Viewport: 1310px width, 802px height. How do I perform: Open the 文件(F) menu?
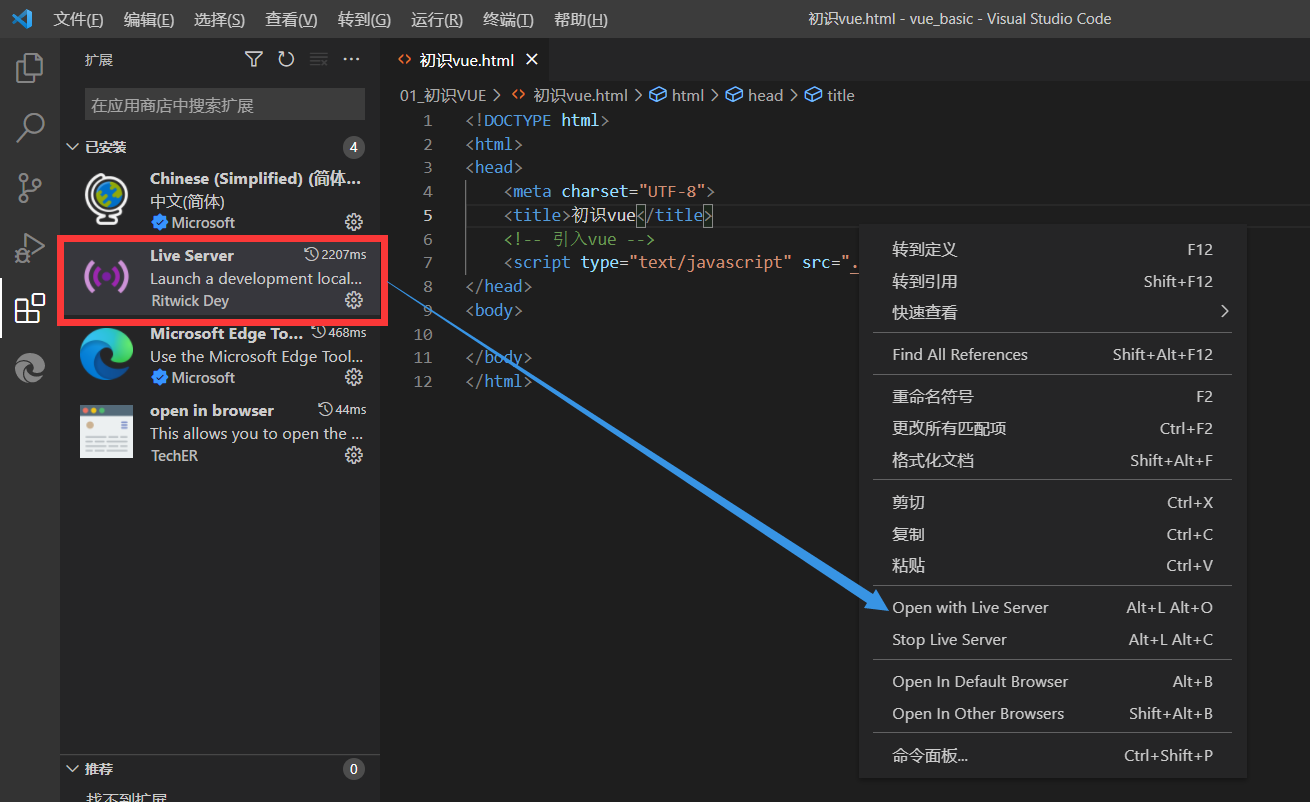coord(78,19)
